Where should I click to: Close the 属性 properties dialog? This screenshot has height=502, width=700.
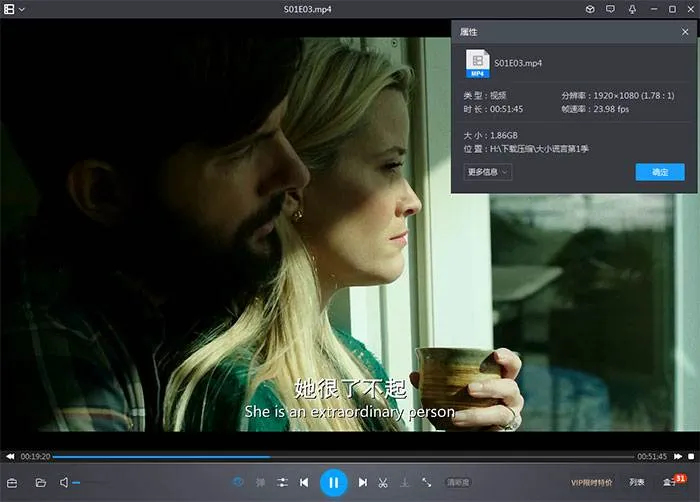[x=685, y=32]
